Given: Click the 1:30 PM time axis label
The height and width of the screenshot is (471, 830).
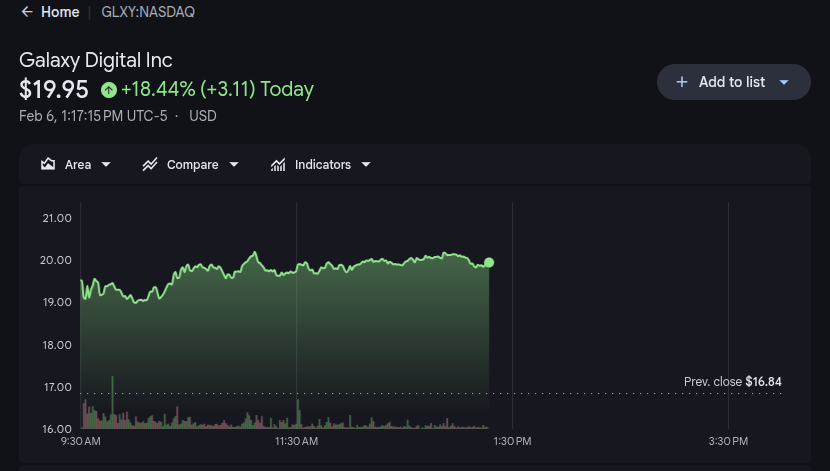Looking at the screenshot, I should [x=512, y=441].
